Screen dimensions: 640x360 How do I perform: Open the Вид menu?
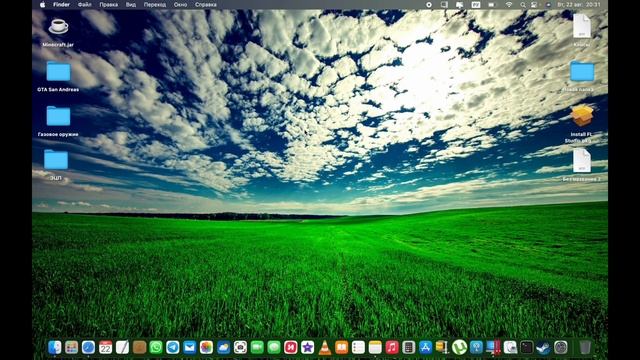tap(131, 5)
